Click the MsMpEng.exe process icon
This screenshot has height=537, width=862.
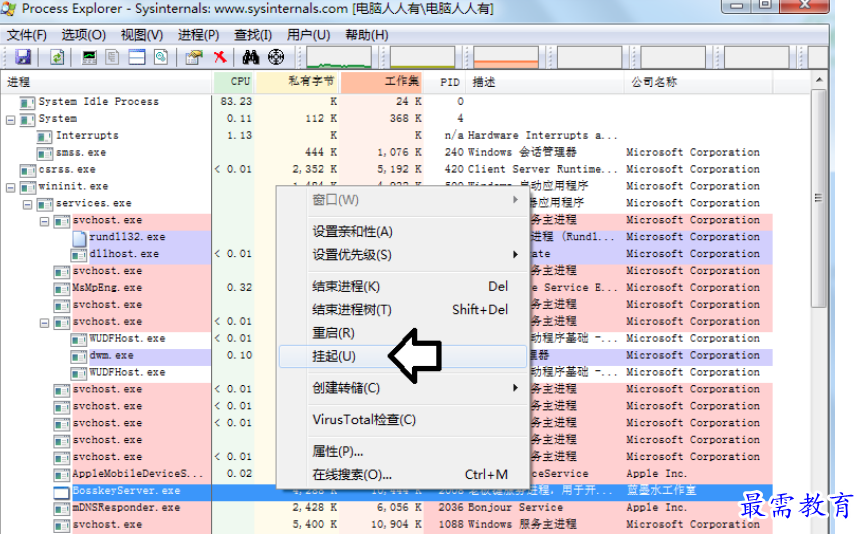[x=62, y=288]
